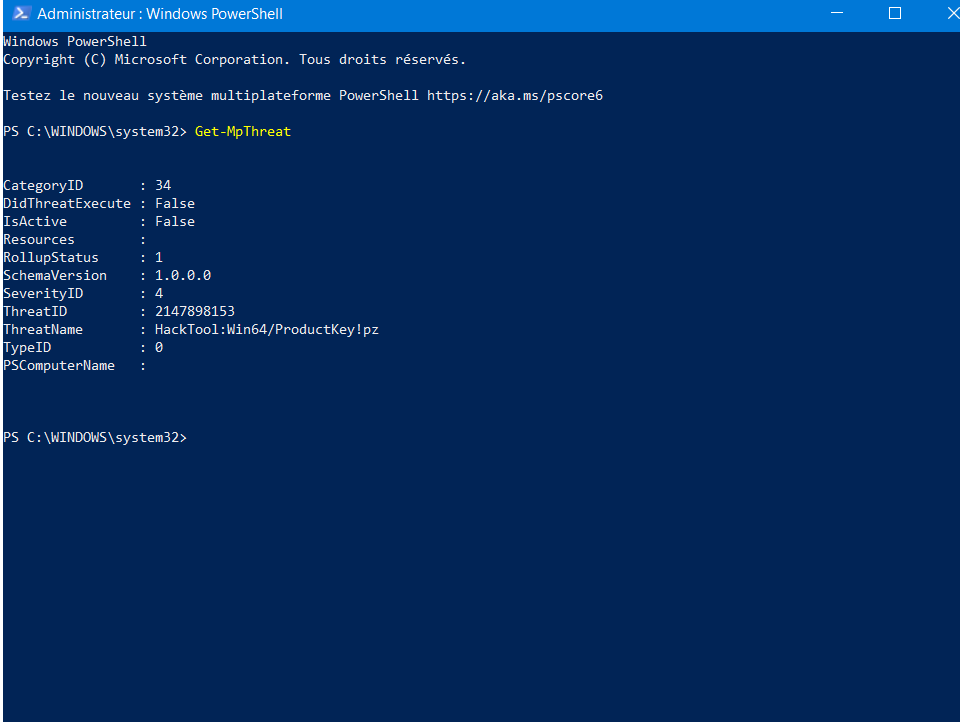Click the CategoryID value 34

click(163, 186)
